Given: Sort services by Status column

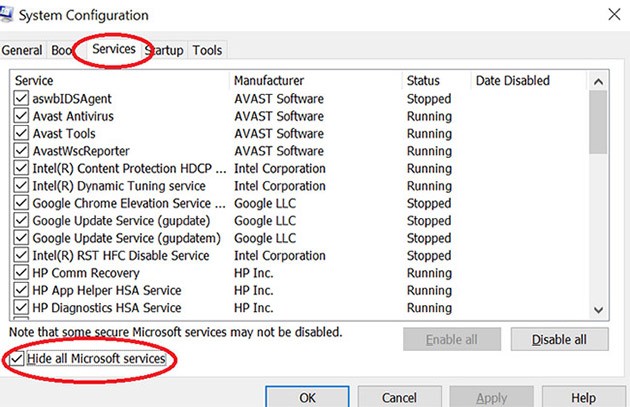Looking at the screenshot, I should pyautogui.click(x=423, y=80).
